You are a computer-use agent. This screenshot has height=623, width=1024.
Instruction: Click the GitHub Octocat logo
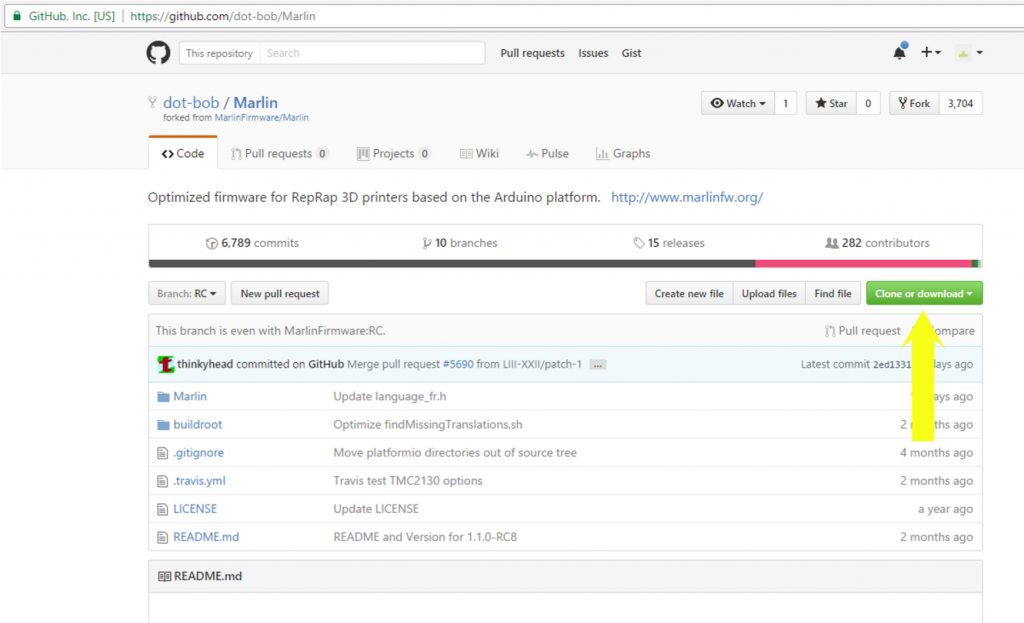(158, 53)
